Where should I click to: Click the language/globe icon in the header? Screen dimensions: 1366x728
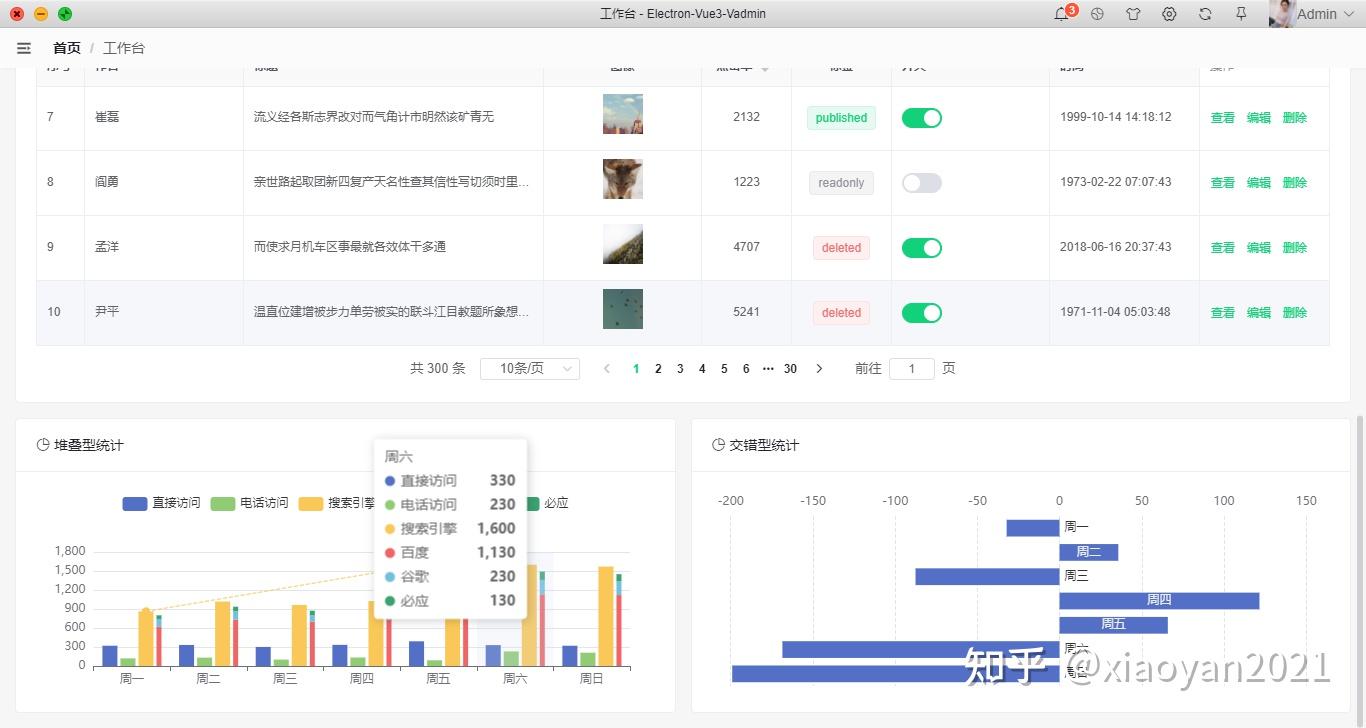pos(1097,14)
